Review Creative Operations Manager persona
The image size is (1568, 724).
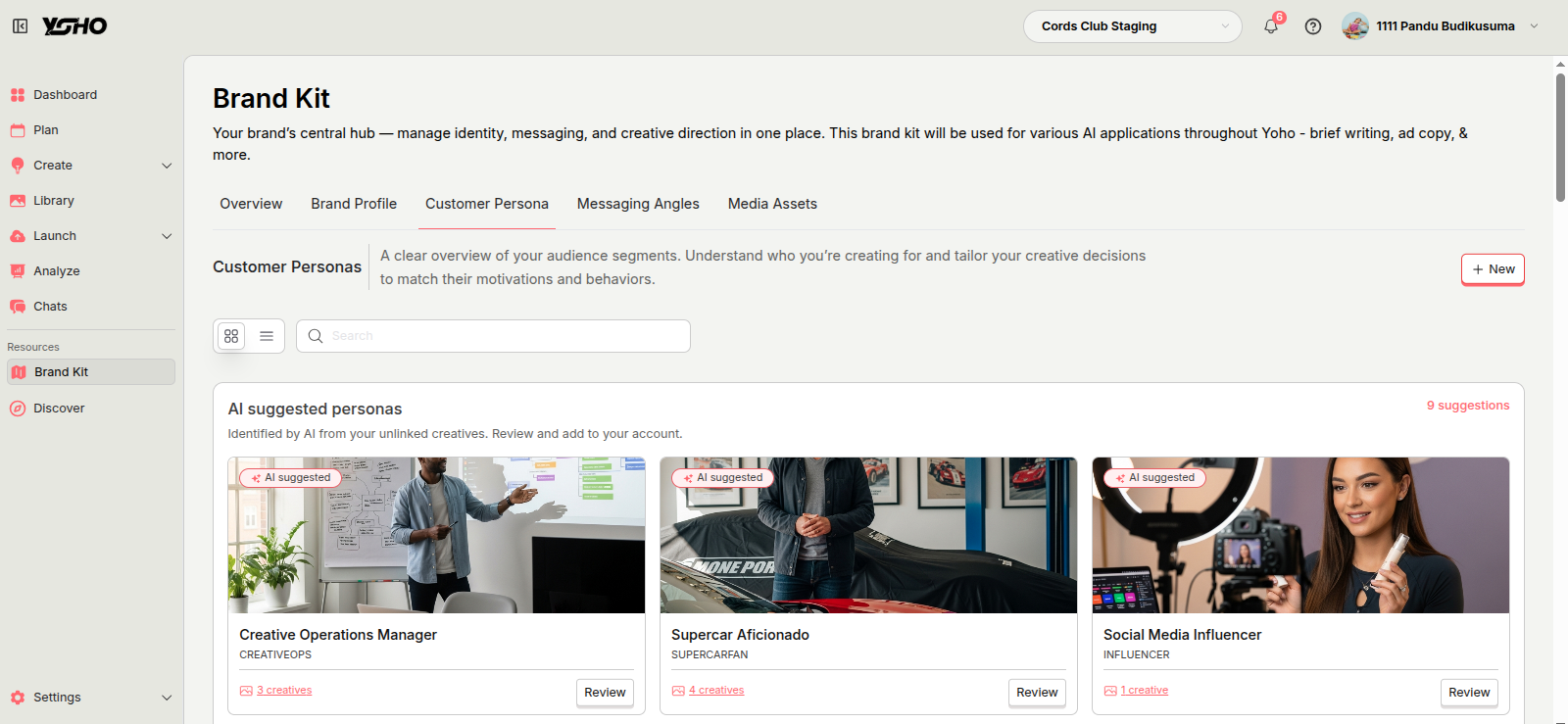point(605,693)
